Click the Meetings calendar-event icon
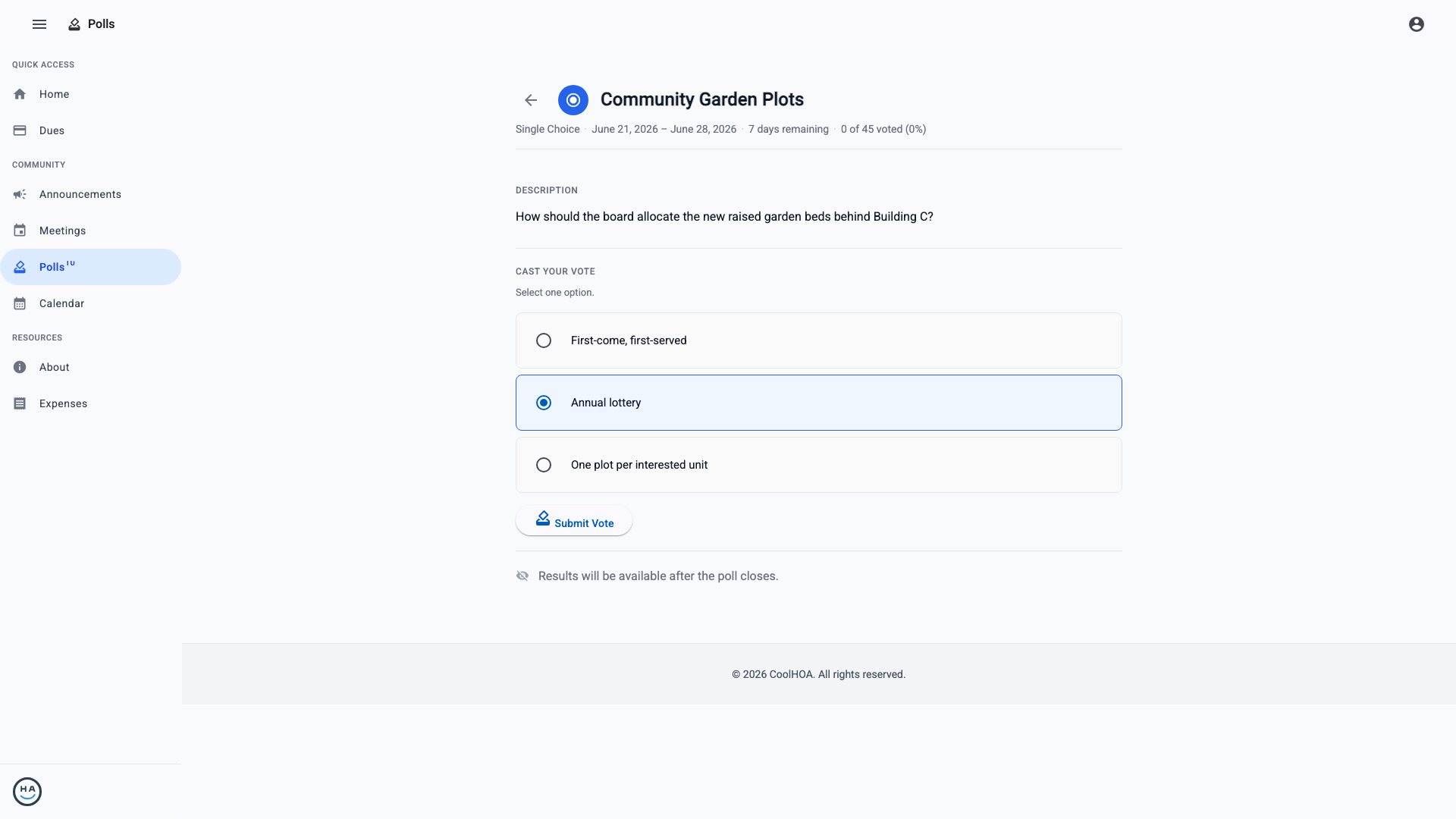1456x819 pixels. [20, 231]
